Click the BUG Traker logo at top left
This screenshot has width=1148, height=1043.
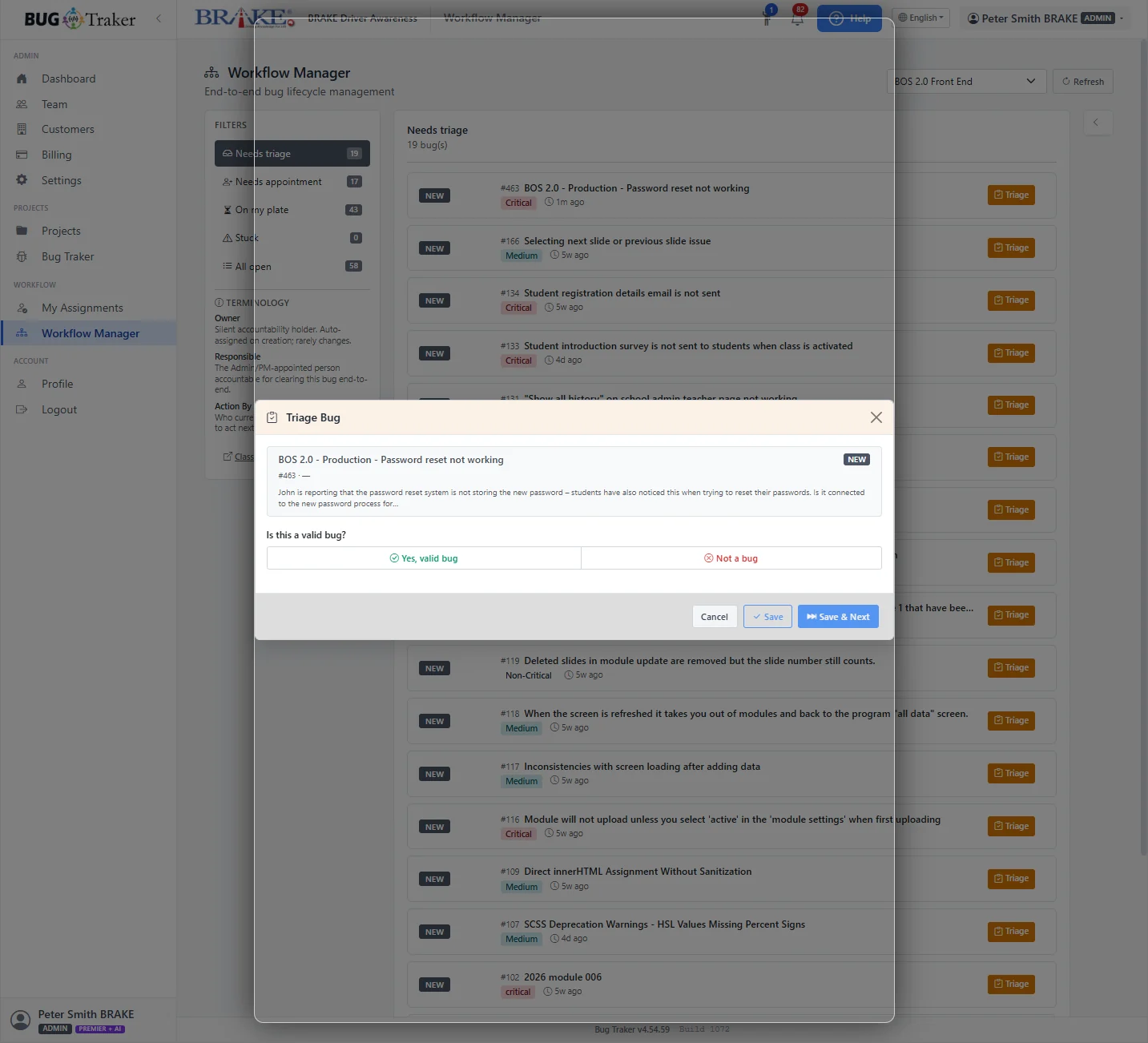click(x=80, y=18)
